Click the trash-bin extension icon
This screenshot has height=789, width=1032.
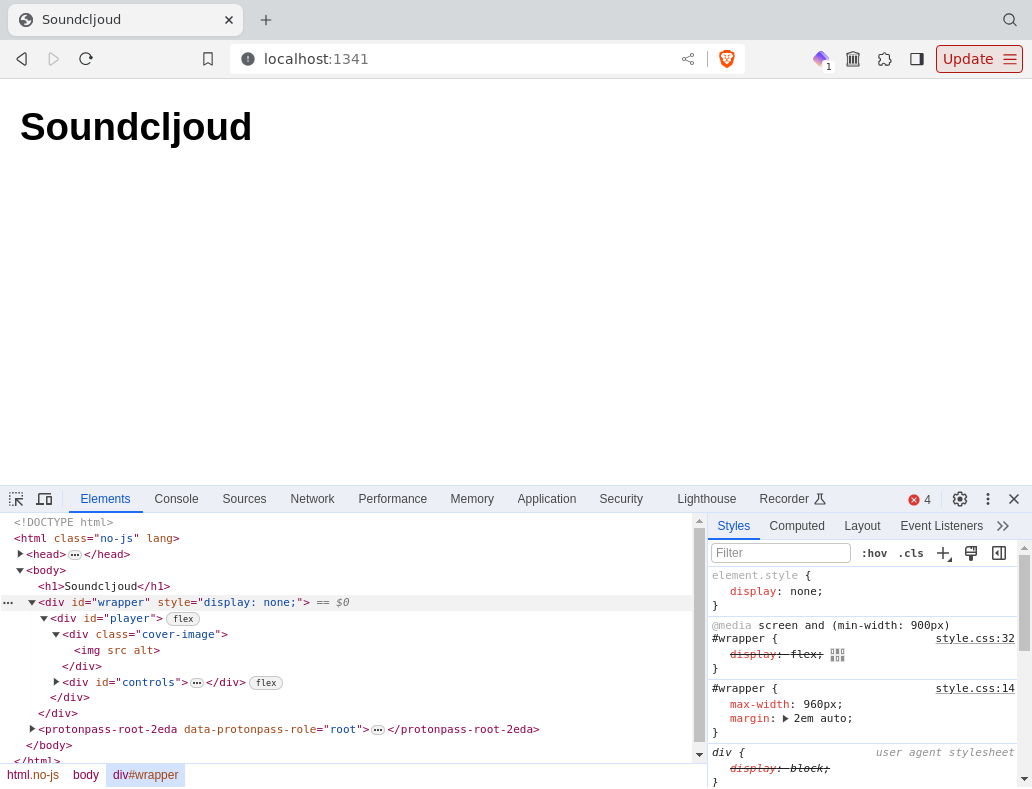(853, 59)
